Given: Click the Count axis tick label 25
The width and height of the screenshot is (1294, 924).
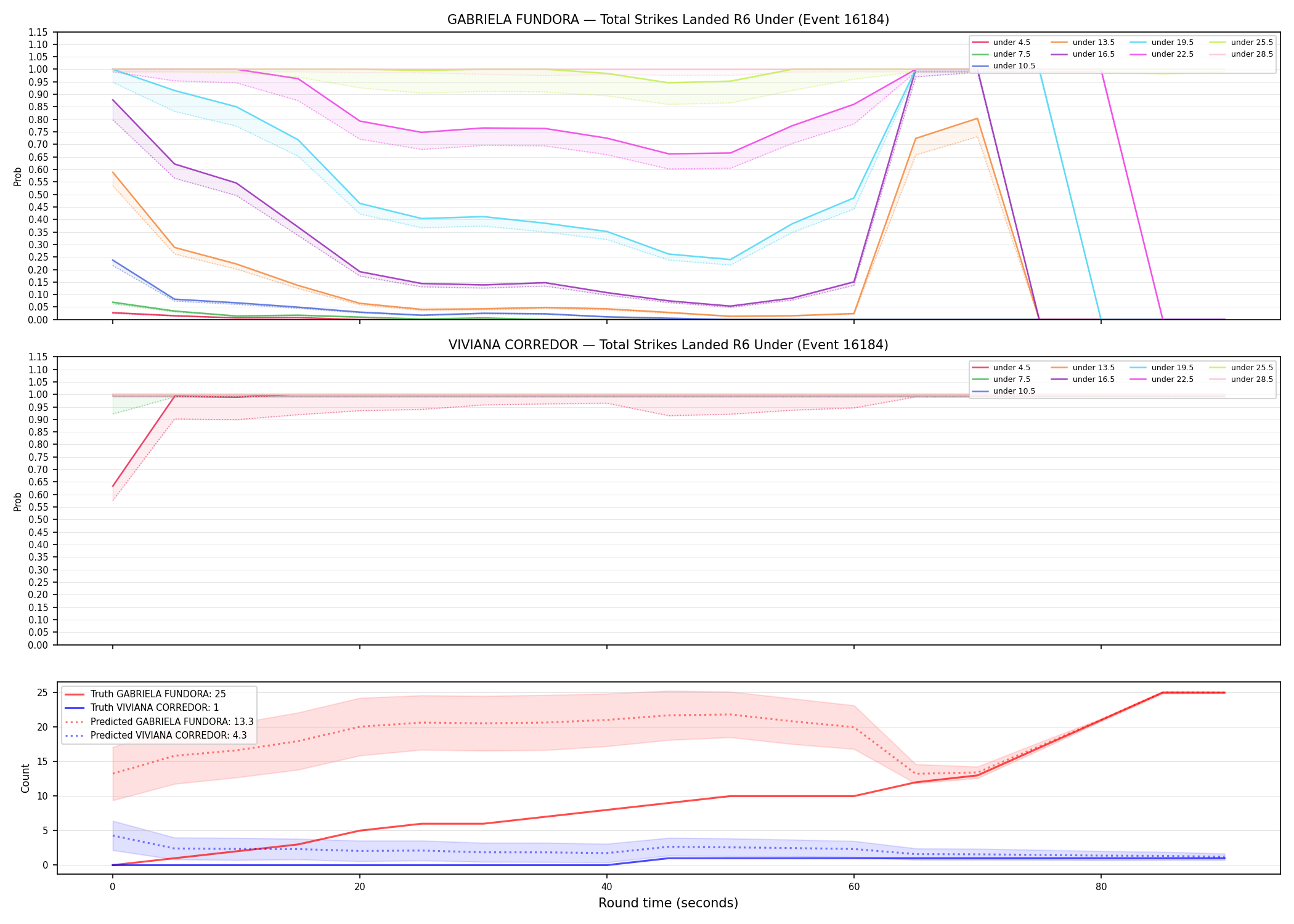Looking at the screenshot, I should point(43,693).
